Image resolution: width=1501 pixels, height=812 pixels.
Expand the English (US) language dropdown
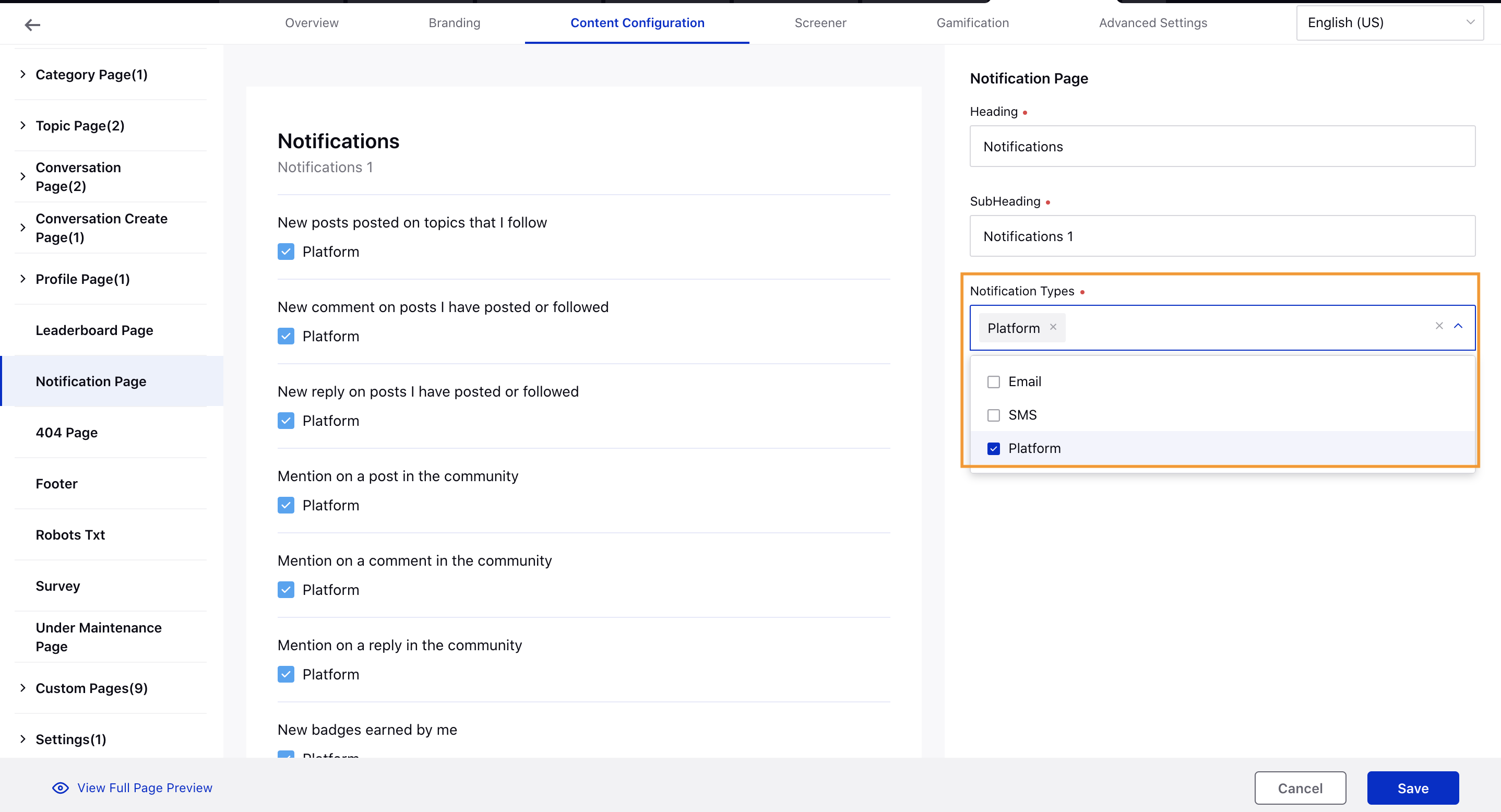pyautogui.click(x=1390, y=23)
